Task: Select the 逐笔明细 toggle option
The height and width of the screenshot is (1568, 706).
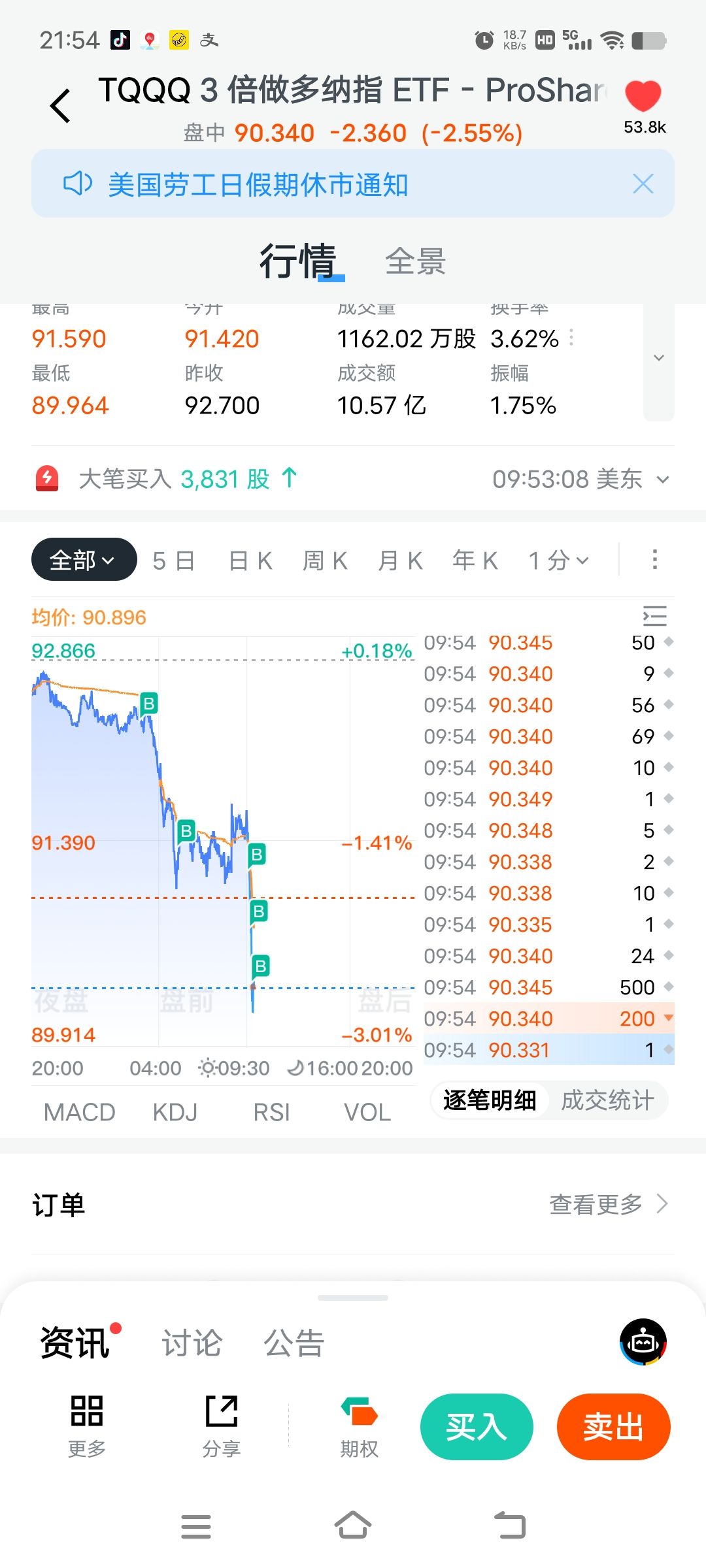Action: [x=490, y=1100]
